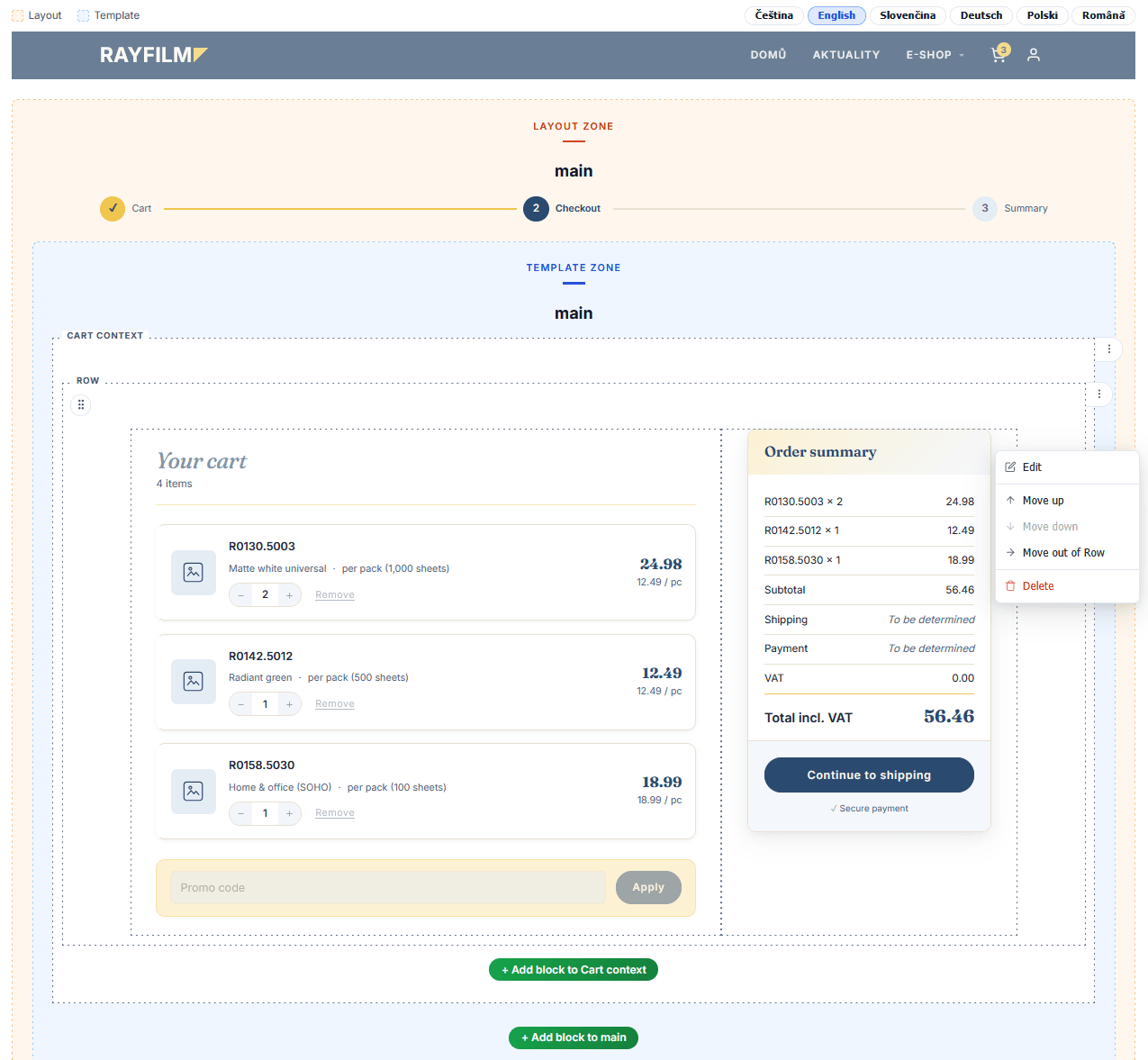Click the 4 items count text
Viewport: 1148px width, 1060px height.
pyautogui.click(x=175, y=485)
